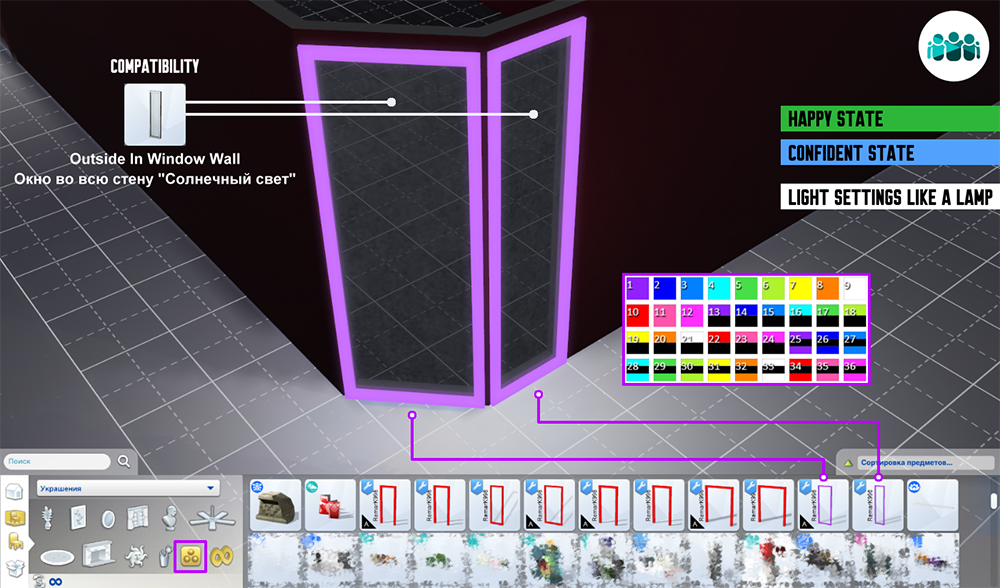The width and height of the screenshot is (1000, 588).
Task: Select the bust sculpture decoration category
Action: [170, 518]
